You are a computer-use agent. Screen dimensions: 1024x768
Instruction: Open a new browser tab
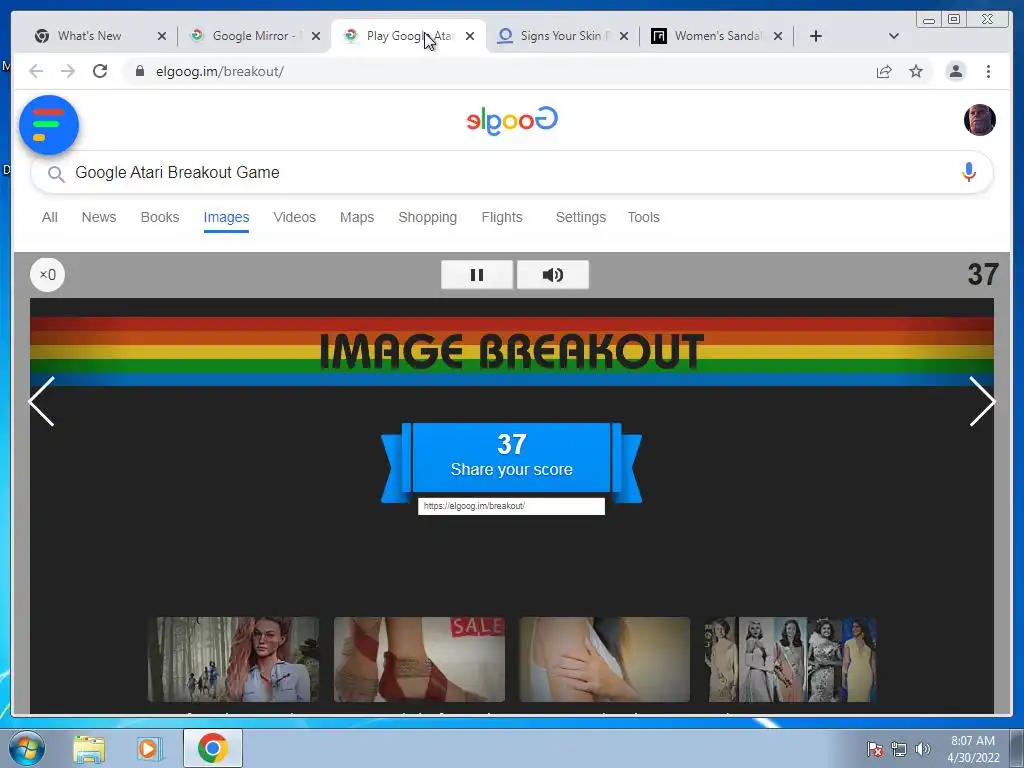816,36
